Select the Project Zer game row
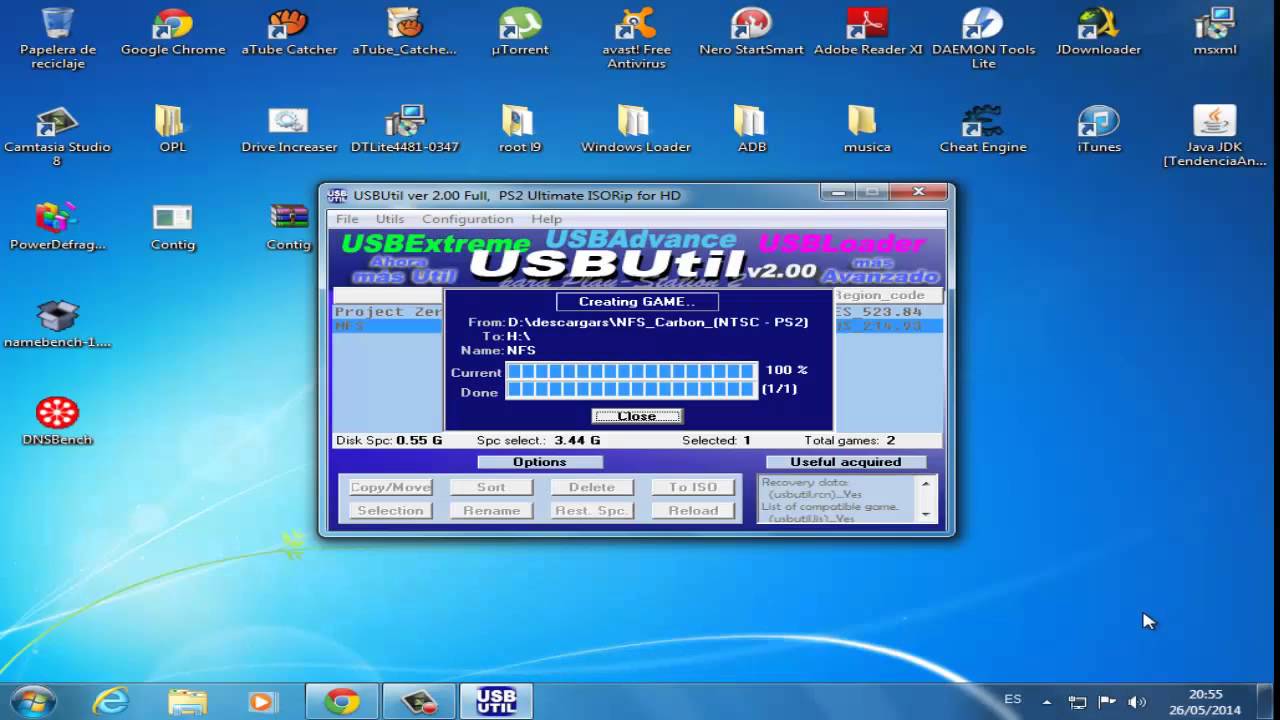This screenshot has height=720, width=1280. [x=388, y=312]
